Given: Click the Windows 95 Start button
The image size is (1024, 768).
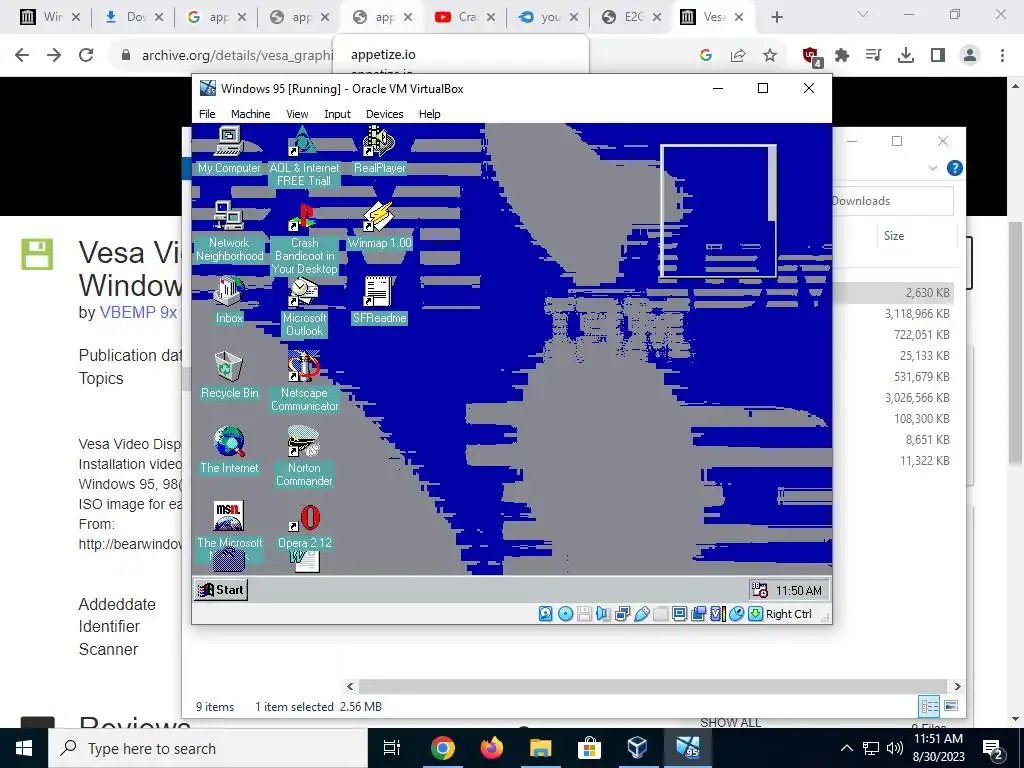Looking at the screenshot, I should [x=221, y=590].
